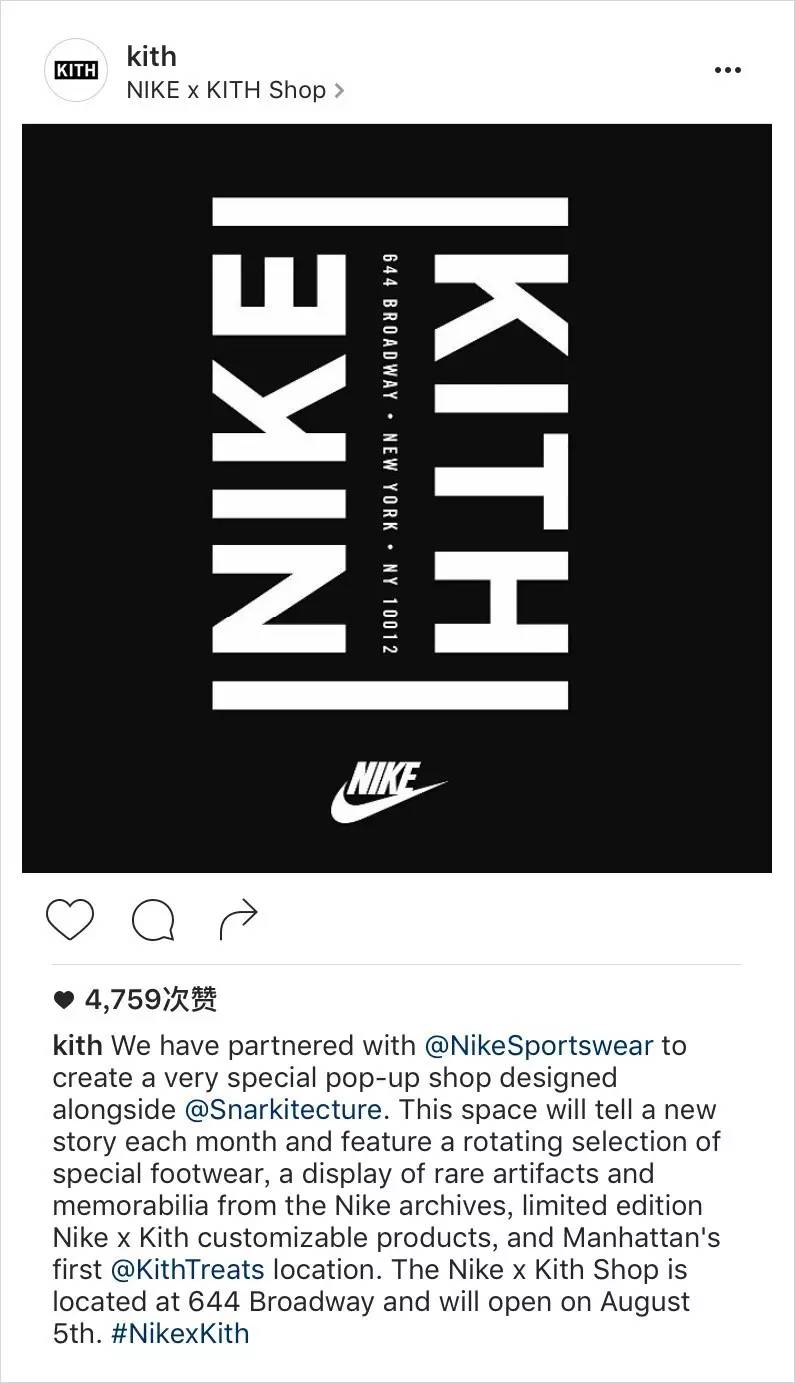Image resolution: width=795 pixels, height=1383 pixels.
Task: Click the large vertical KITH lettering
Action: (501, 454)
